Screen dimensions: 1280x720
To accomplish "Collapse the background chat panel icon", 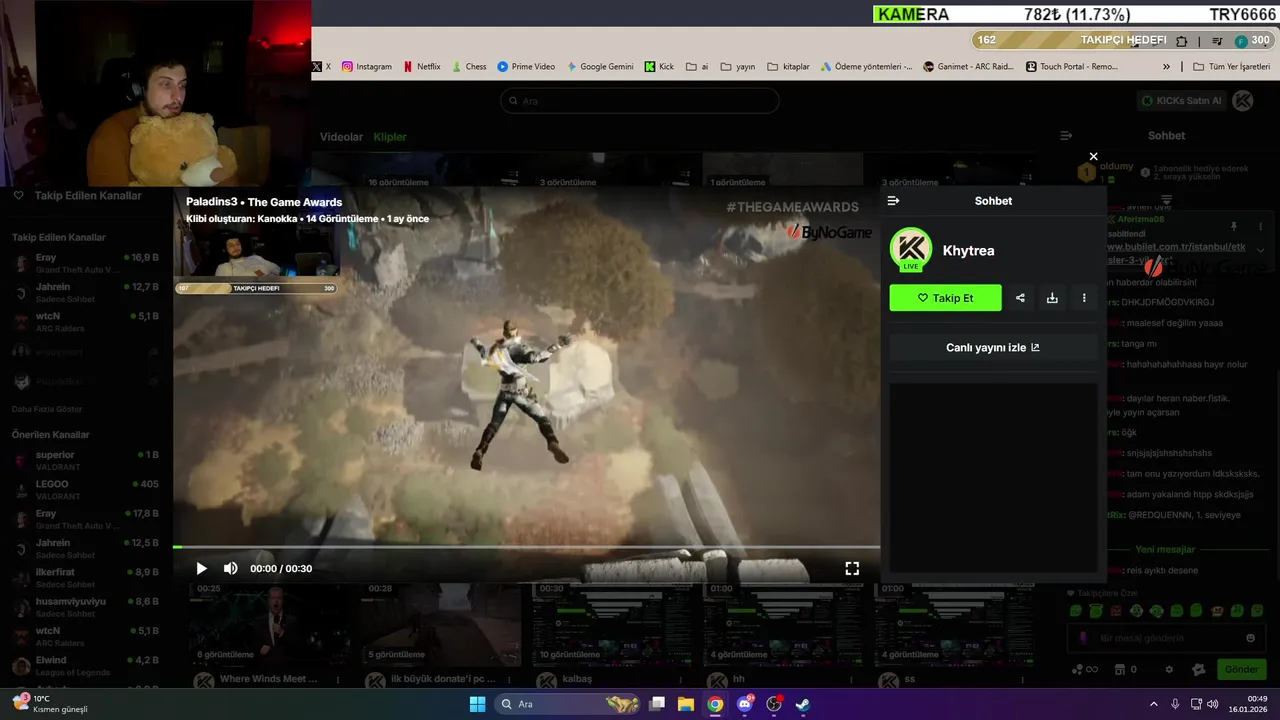I will point(1066,136).
